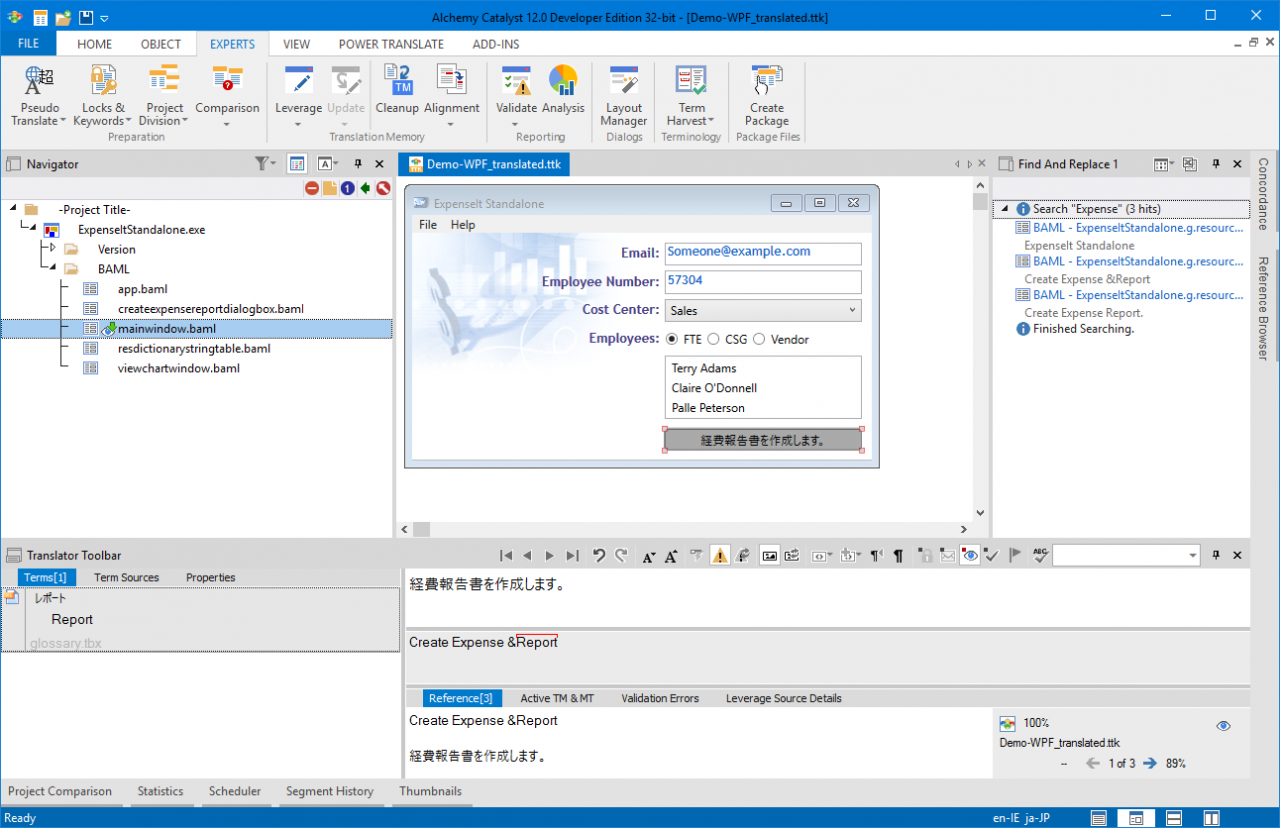Click the preview pane vertical scrollbar
This screenshot has height=828, width=1280.
tap(980, 350)
